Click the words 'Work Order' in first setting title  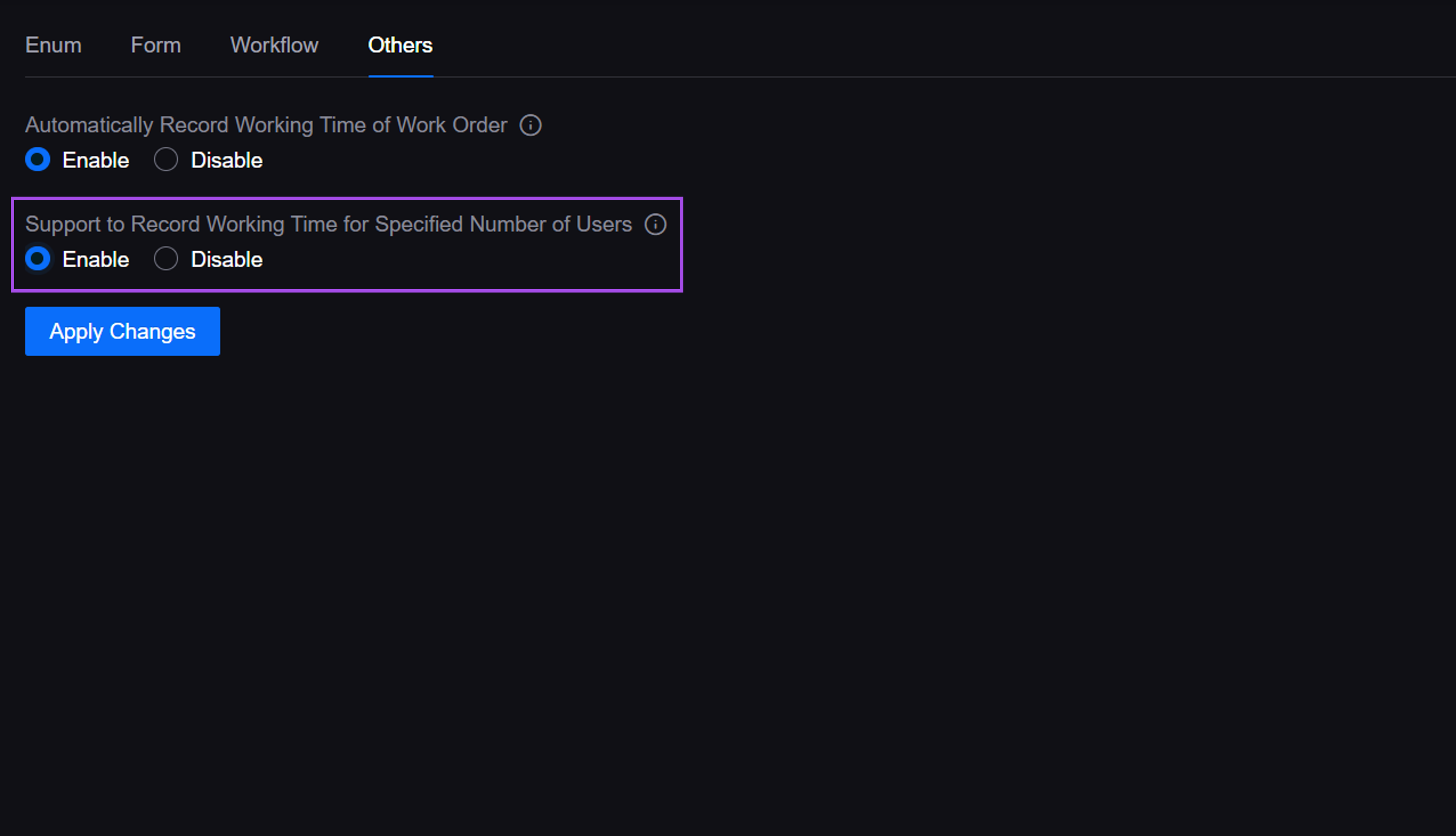[452, 125]
